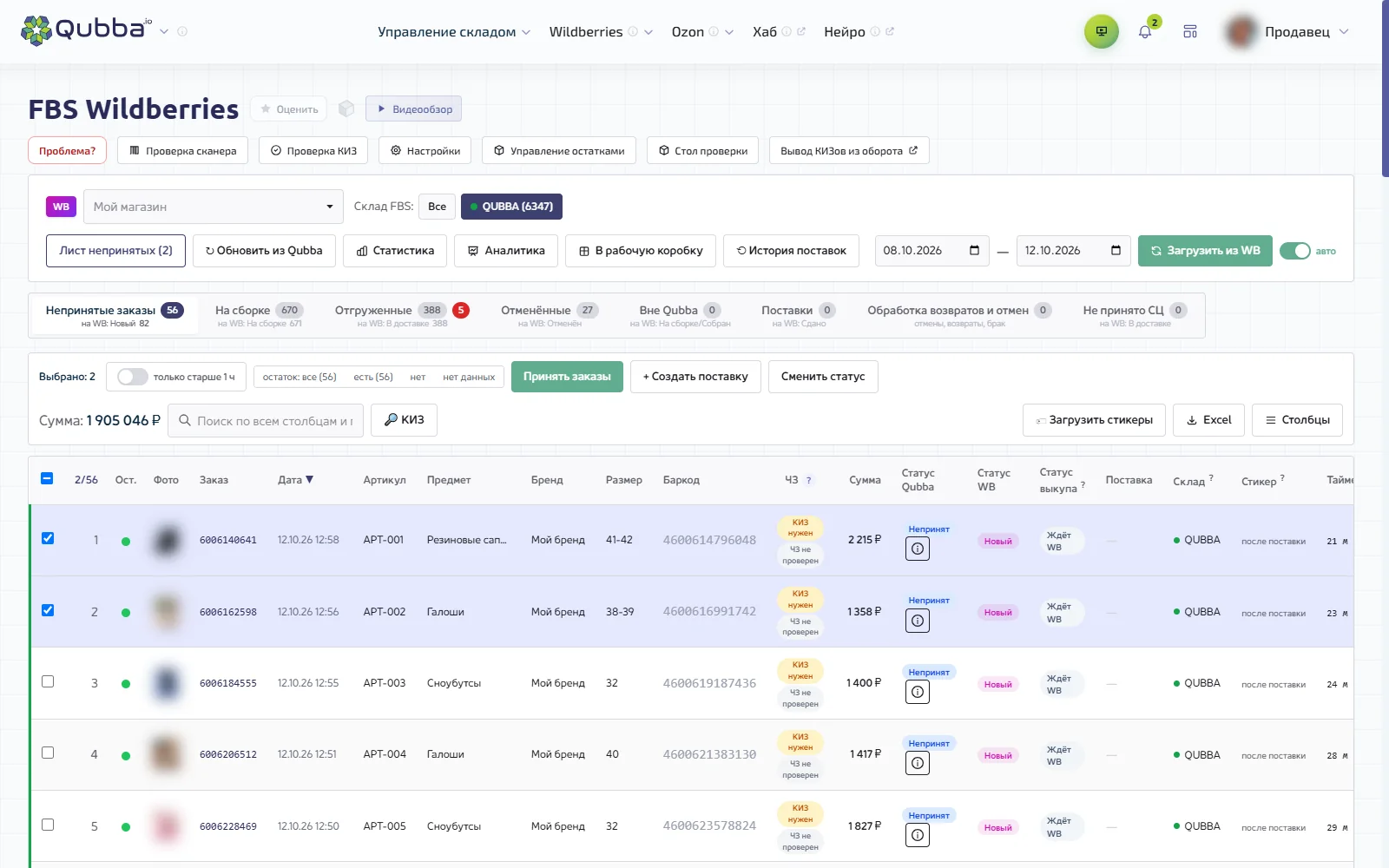The image size is (1389, 868).
Task: Open the layout icon beside the bell
Action: coord(1190,32)
